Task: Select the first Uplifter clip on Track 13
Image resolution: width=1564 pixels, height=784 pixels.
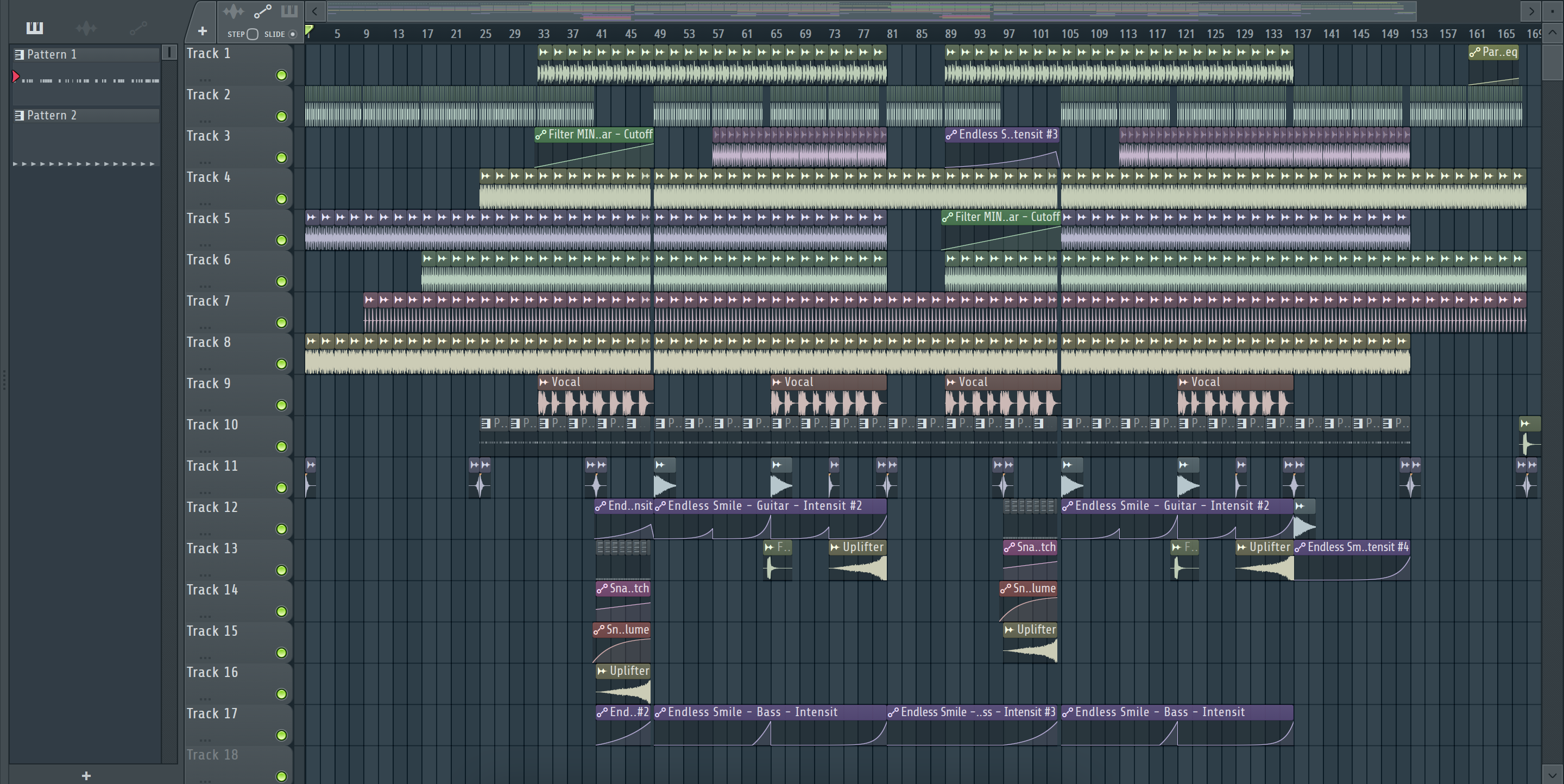Action: coord(857,559)
